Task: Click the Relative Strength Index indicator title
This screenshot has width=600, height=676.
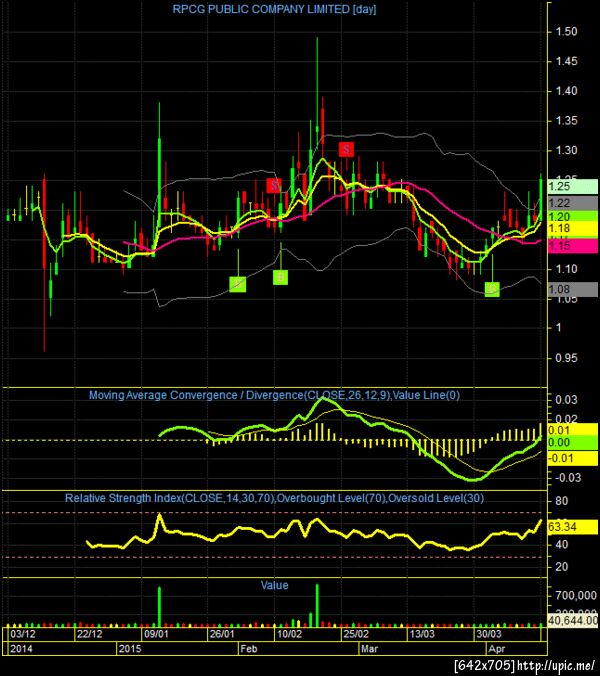Action: [x=274, y=498]
